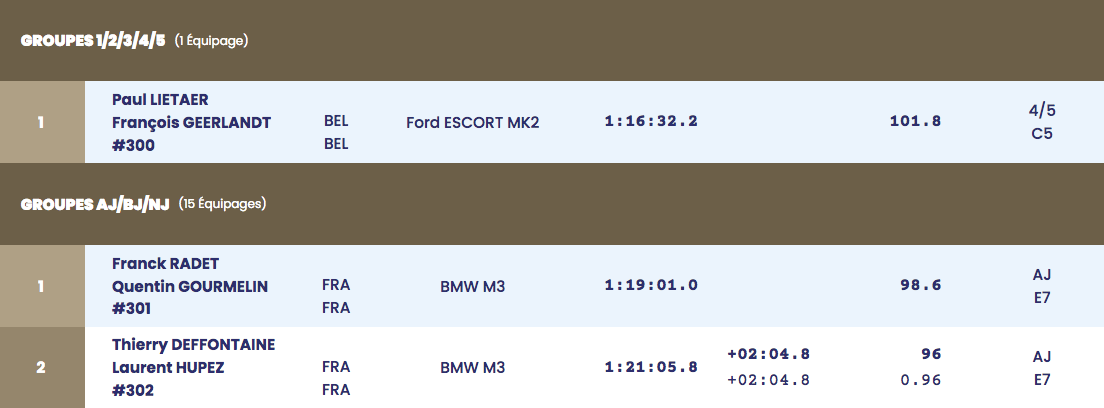Click car number #301
This screenshot has height=408, width=1104.
[x=132, y=309]
